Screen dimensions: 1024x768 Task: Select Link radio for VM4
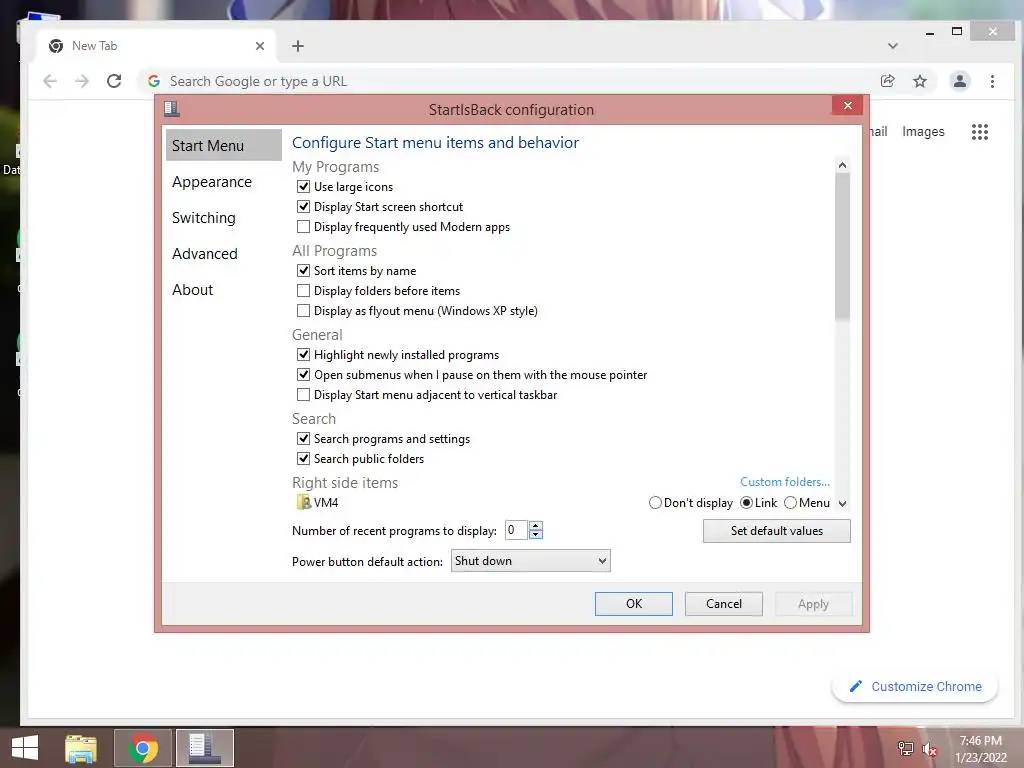tap(746, 503)
